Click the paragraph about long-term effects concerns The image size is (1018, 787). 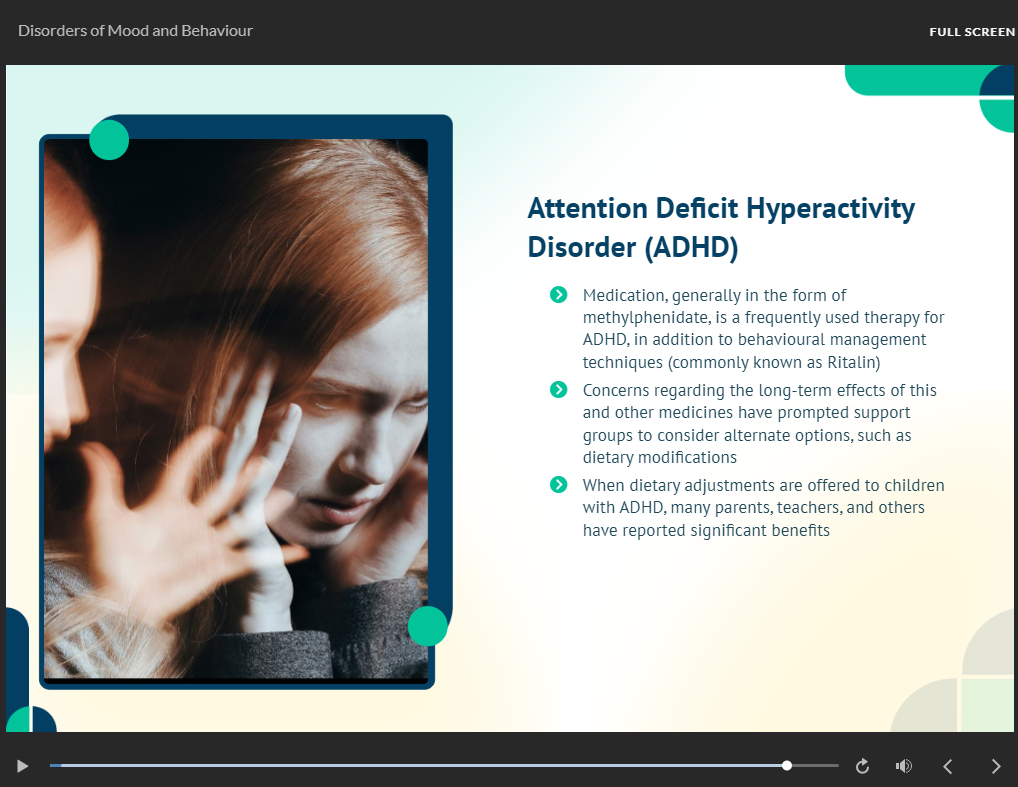pos(760,423)
